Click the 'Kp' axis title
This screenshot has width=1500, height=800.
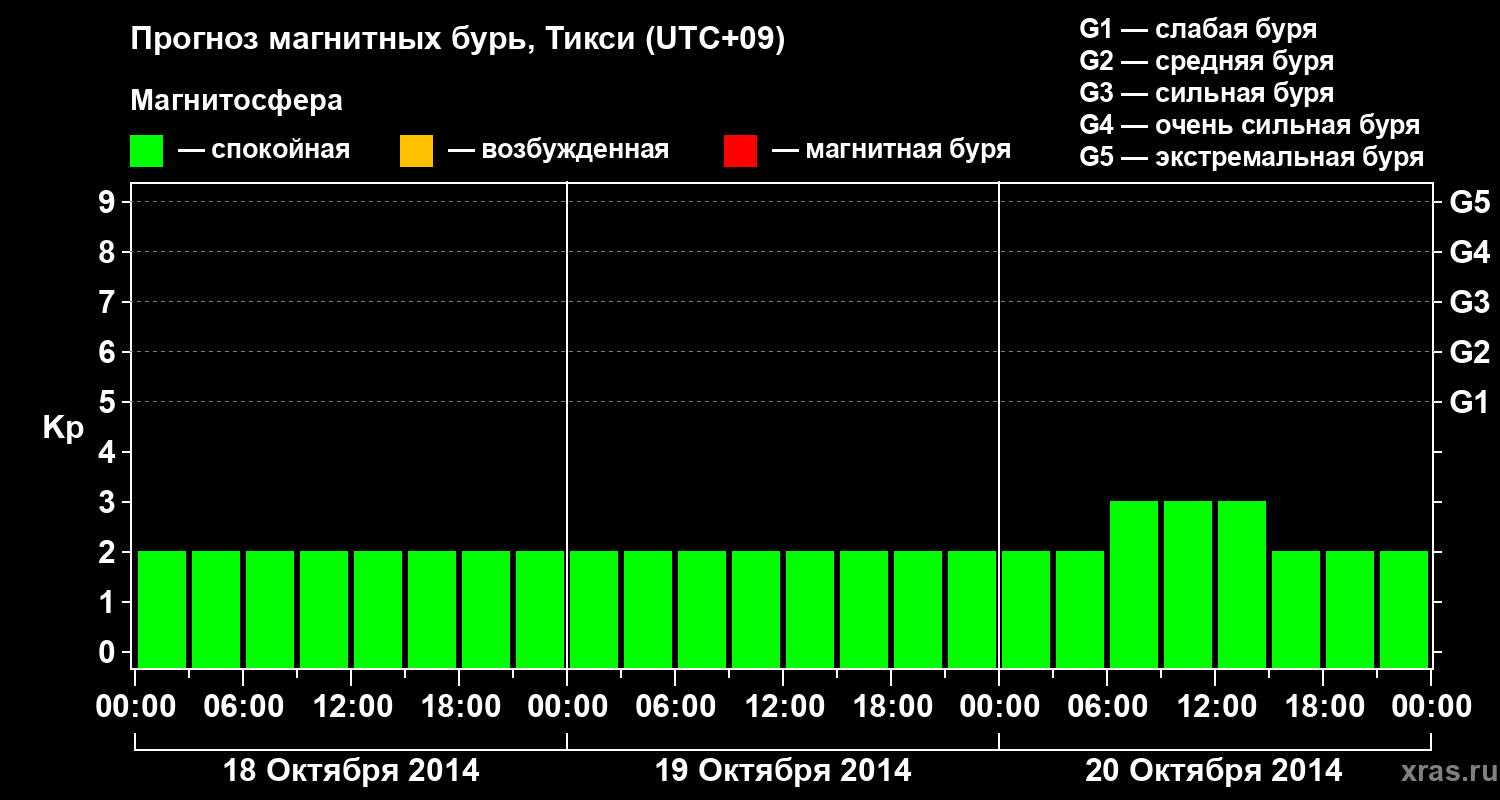tap(63, 427)
